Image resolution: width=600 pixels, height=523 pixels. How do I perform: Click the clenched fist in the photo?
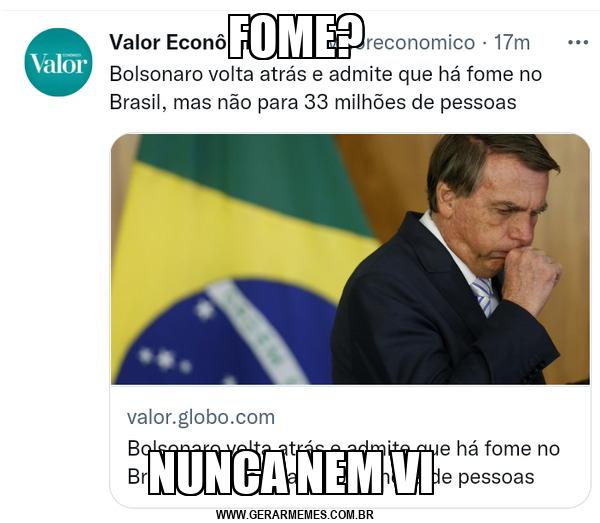pos(532,276)
